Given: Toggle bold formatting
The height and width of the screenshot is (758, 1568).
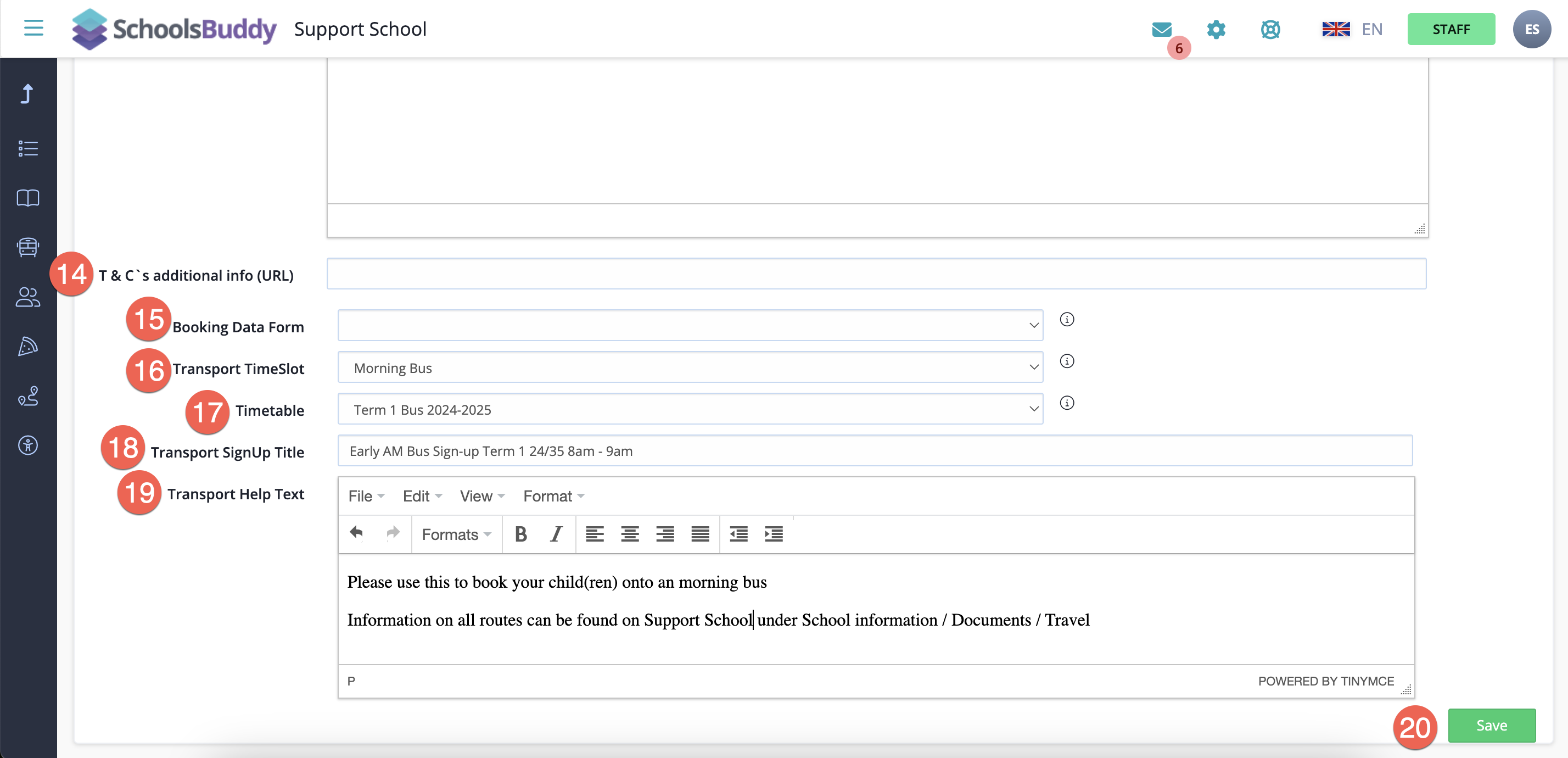Looking at the screenshot, I should coord(520,534).
